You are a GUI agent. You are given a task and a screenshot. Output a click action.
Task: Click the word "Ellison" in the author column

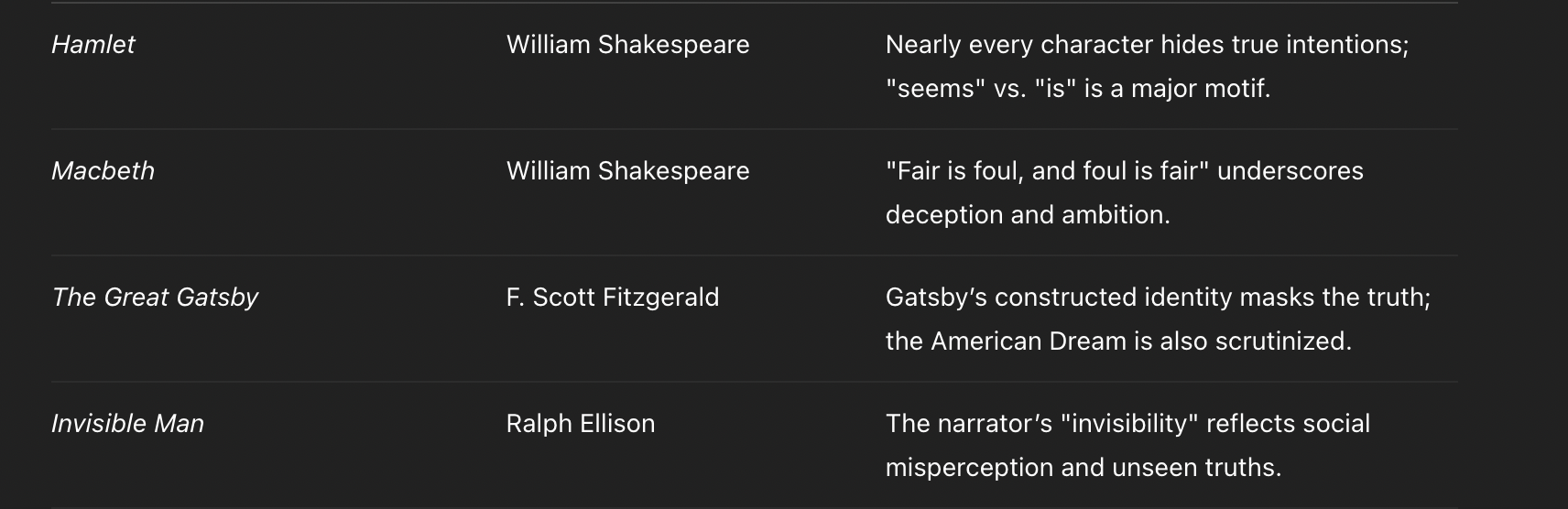[617, 423]
